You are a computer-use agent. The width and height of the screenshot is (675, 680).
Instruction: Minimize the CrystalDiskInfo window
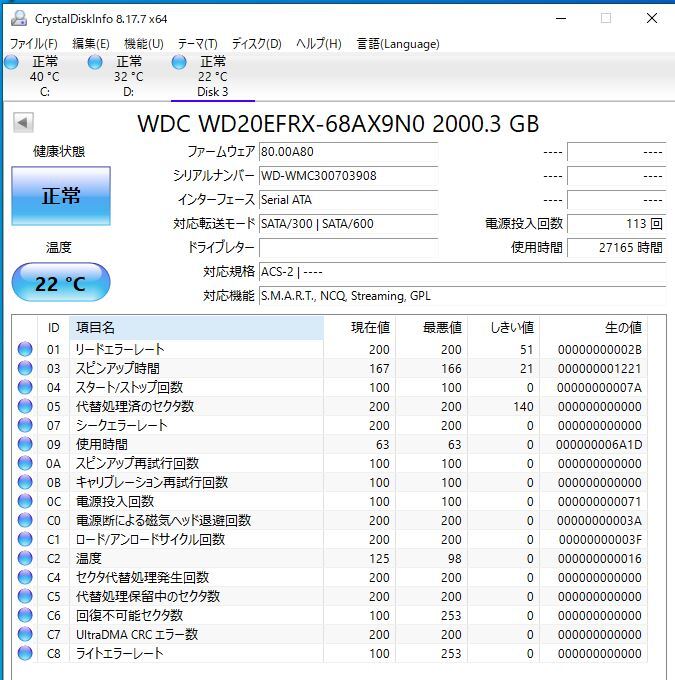pos(561,18)
